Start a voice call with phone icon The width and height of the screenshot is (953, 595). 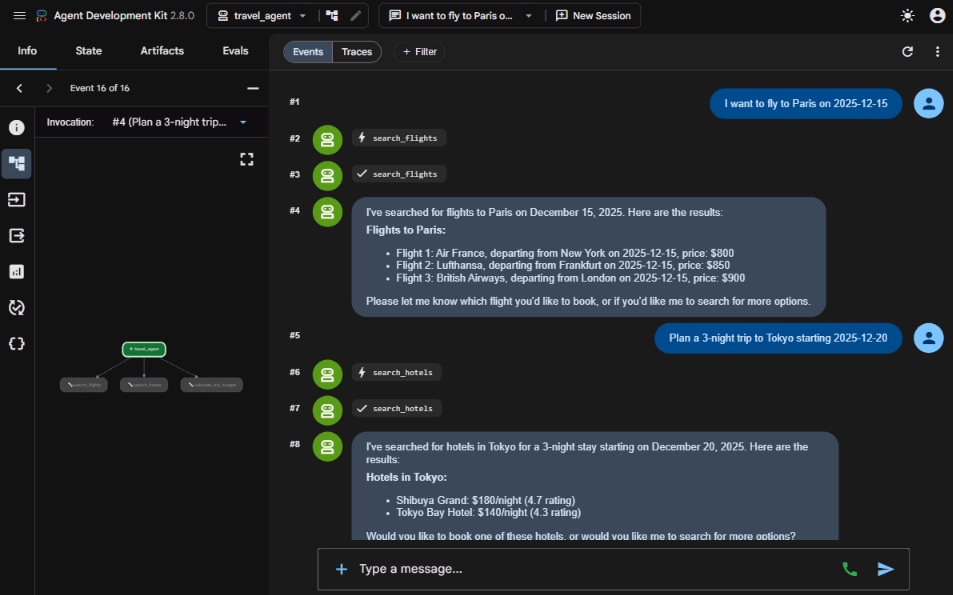[x=850, y=569]
